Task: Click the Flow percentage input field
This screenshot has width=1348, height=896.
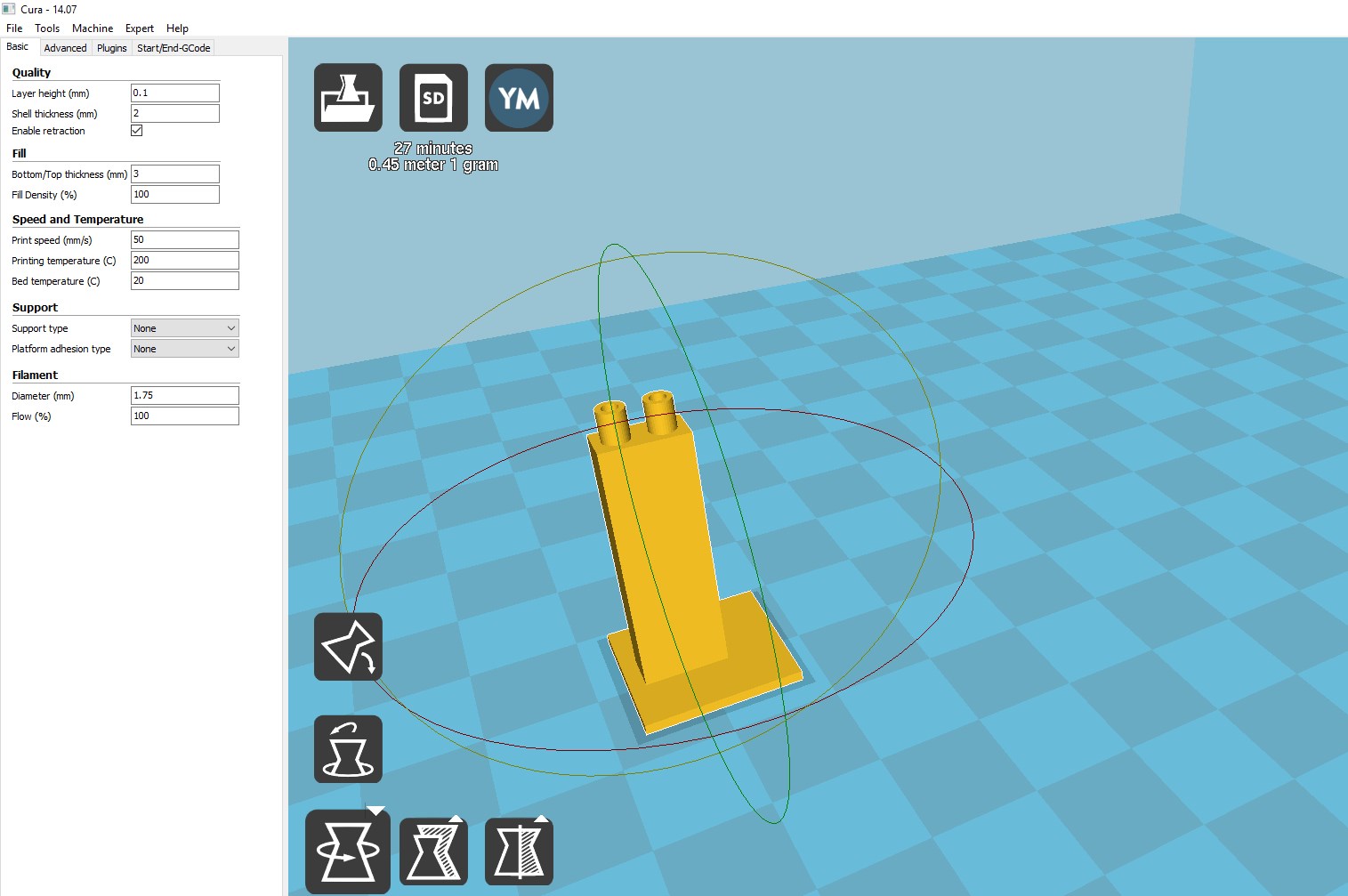Action: click(185, 416)
